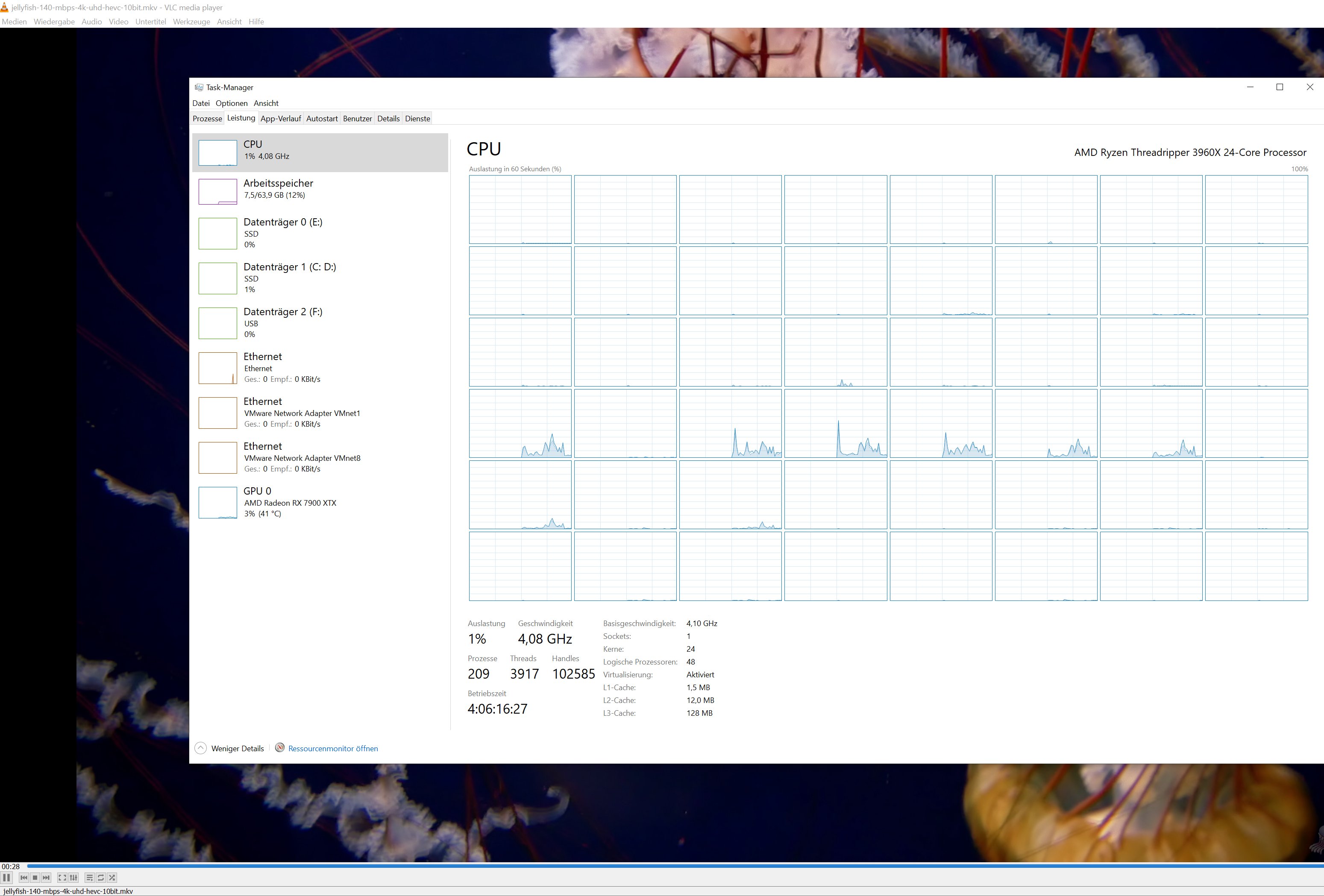The image size is (1324, 896).
Task: Stop VLC playback
Action: pyautogui.click(x=35, y=878)
